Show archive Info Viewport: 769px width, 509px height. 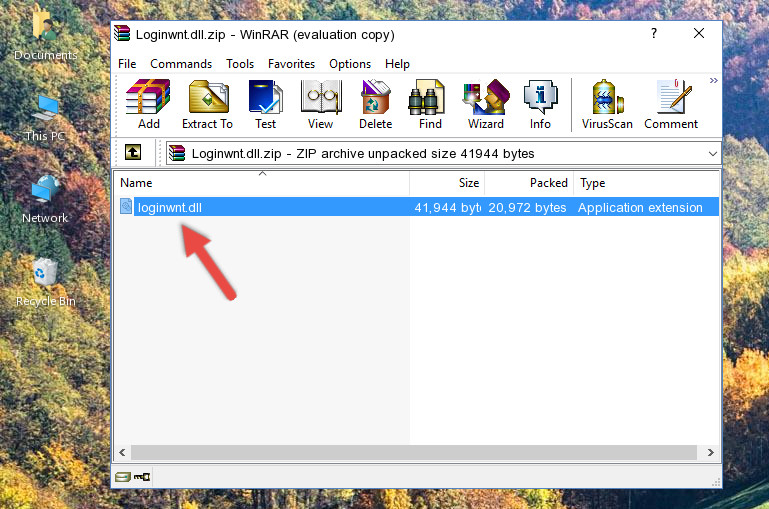[x=540, y=105]
